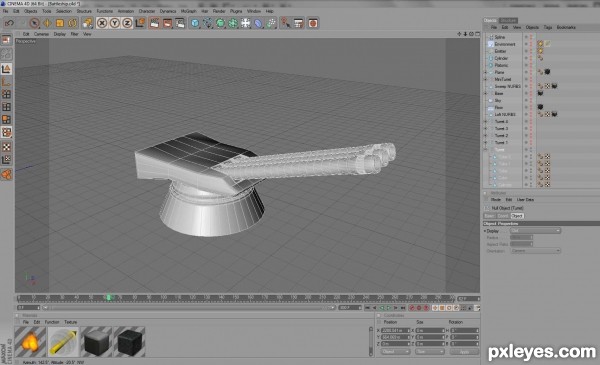Viewport: 600px width, 365px height.
Task: Toggle the Z axis lock
Action: click(x=127, y=23)
